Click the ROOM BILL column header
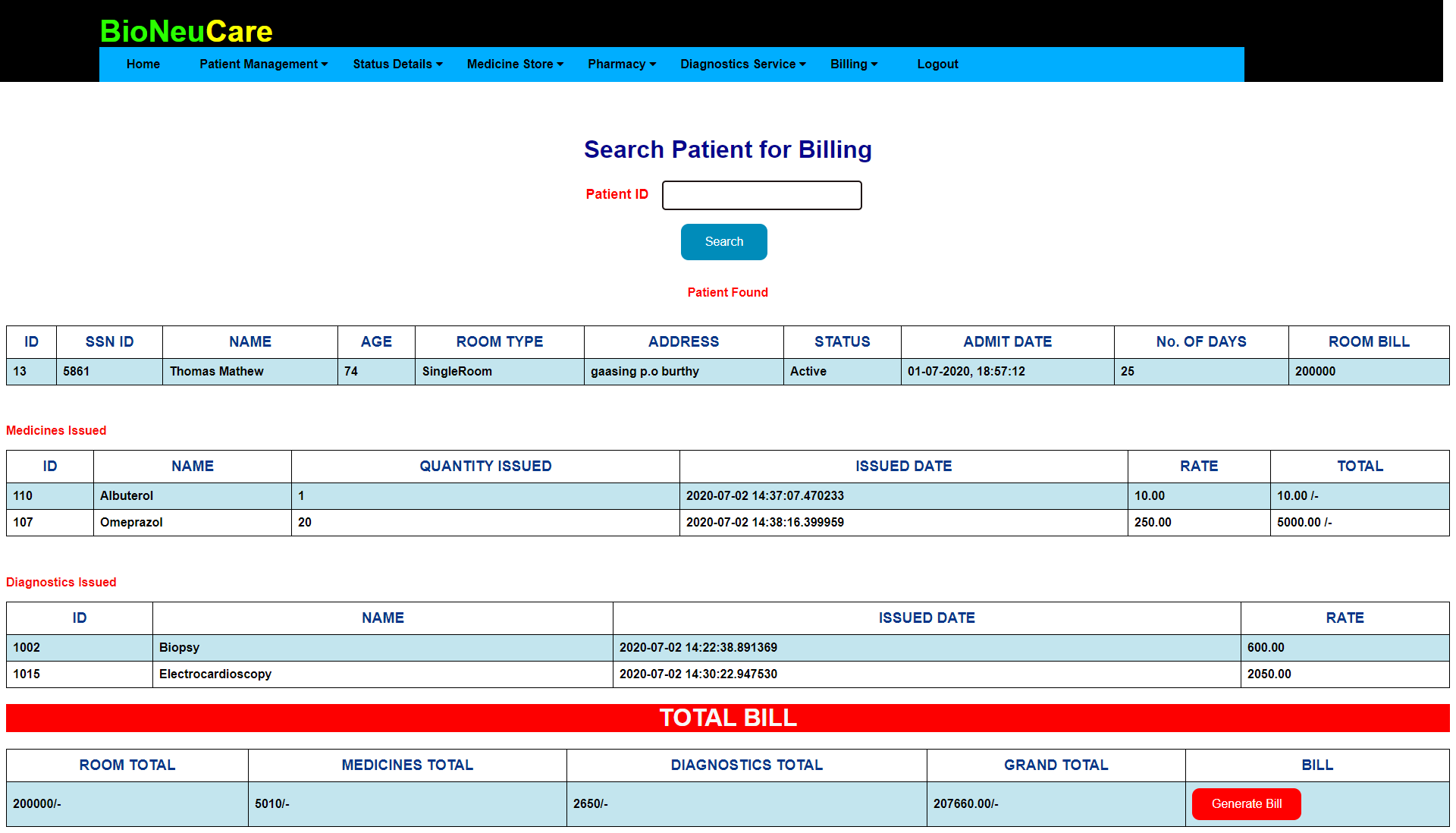 click(1368, 342)
